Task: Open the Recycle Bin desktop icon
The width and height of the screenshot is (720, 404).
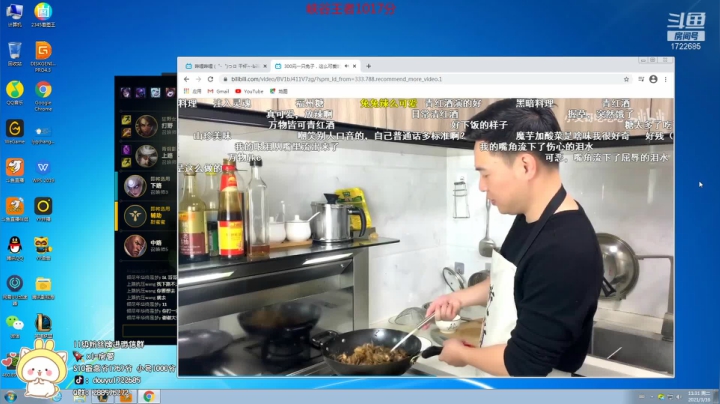Action: click(x=15, y=54)
